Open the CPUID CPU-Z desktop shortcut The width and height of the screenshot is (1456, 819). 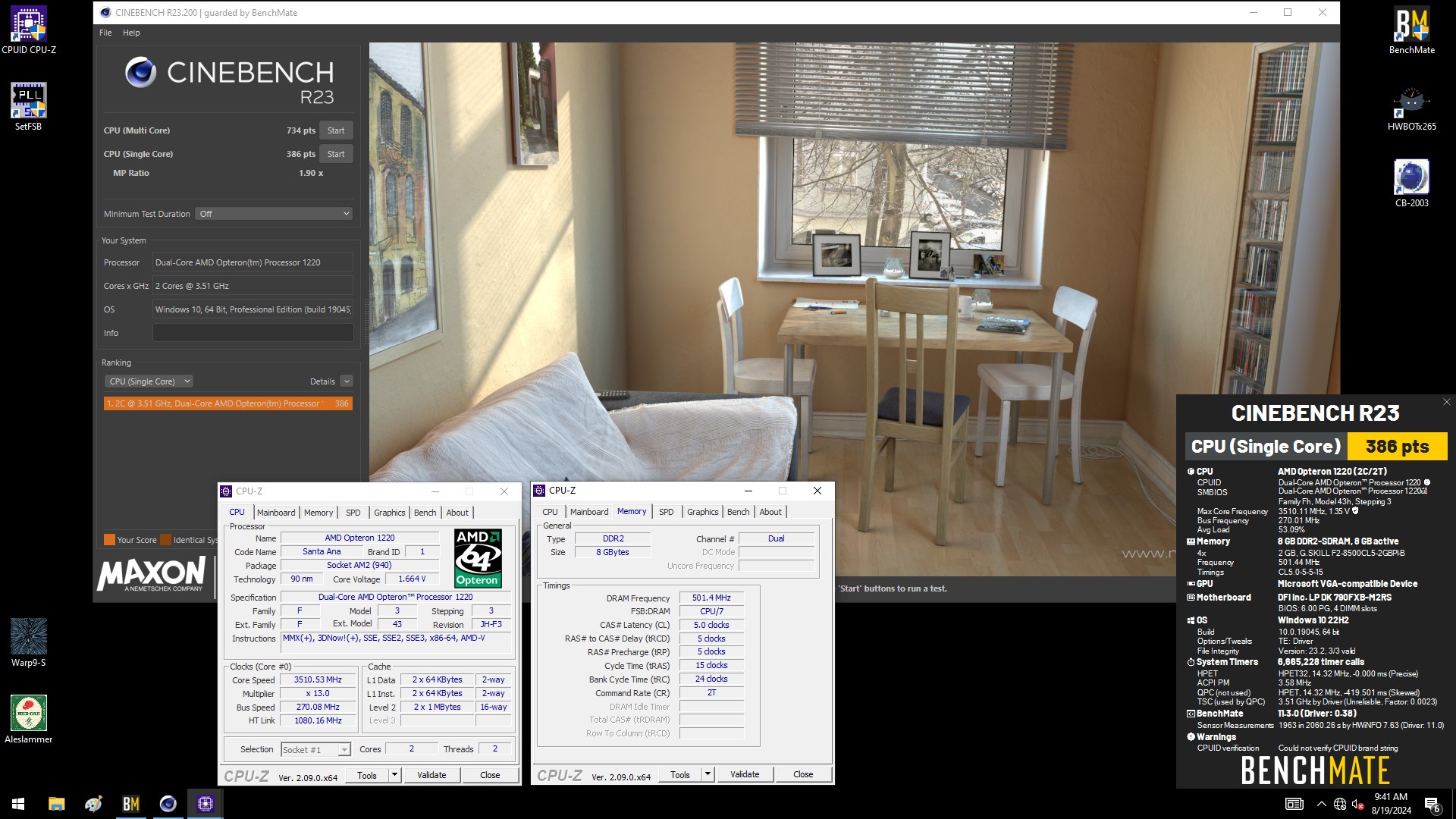pyautogui.click(x=29, y=30)
